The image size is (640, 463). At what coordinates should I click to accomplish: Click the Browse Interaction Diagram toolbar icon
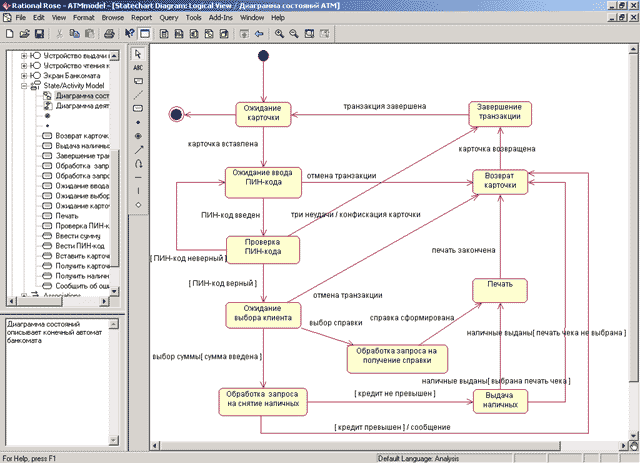coord(179,33)
